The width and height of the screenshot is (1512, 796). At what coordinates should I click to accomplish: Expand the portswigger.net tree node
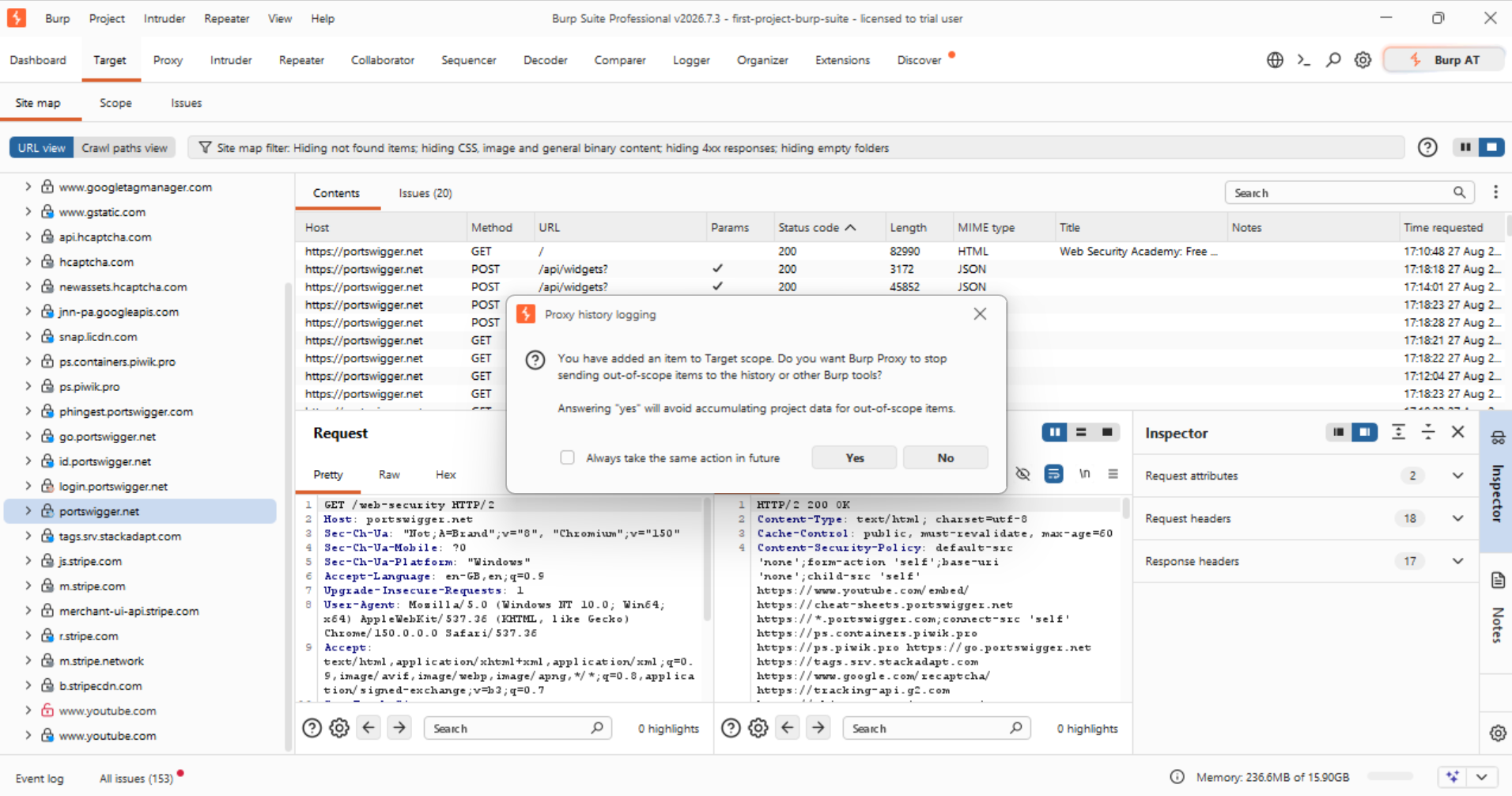tap(28, 511)
